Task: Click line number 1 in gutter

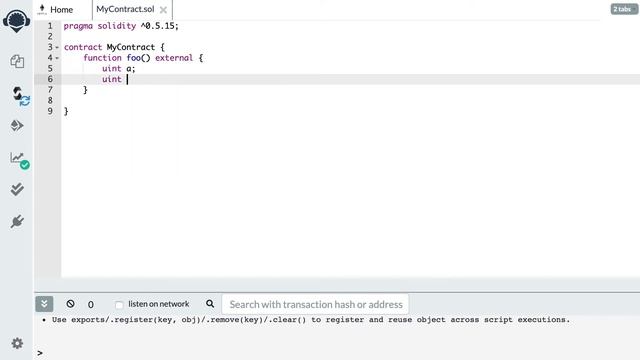Action: point(50,26)
